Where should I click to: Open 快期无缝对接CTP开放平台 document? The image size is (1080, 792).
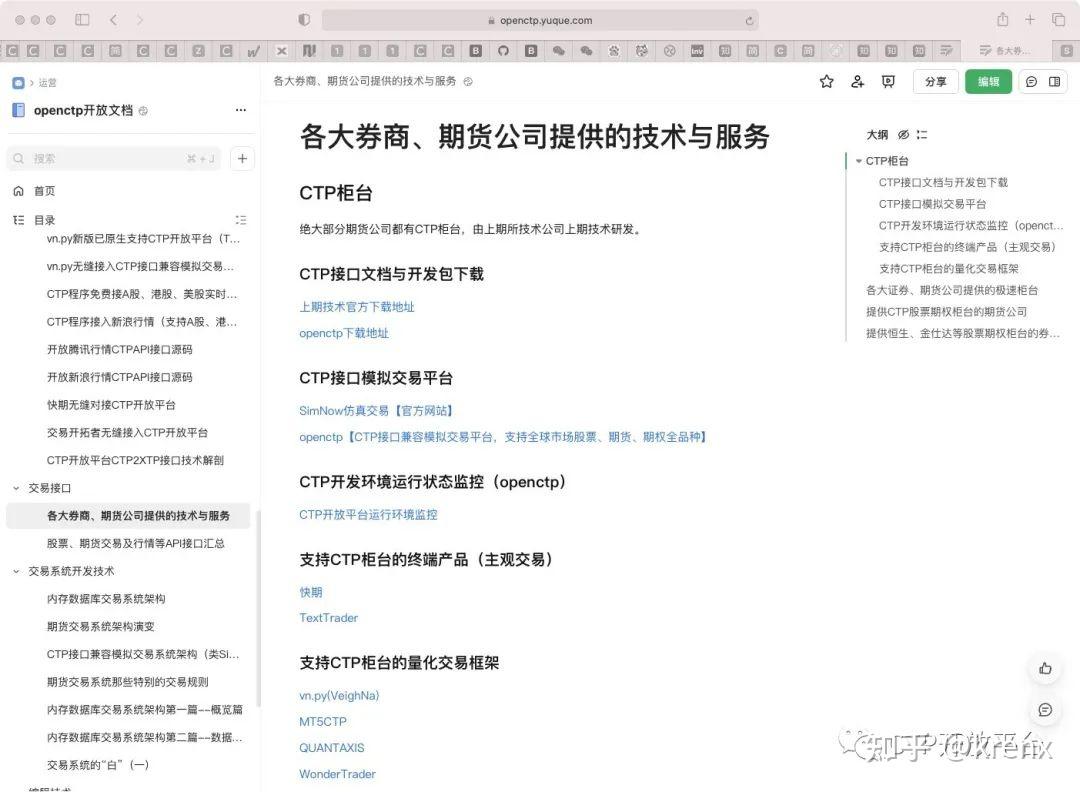click(x=111, y=404)
